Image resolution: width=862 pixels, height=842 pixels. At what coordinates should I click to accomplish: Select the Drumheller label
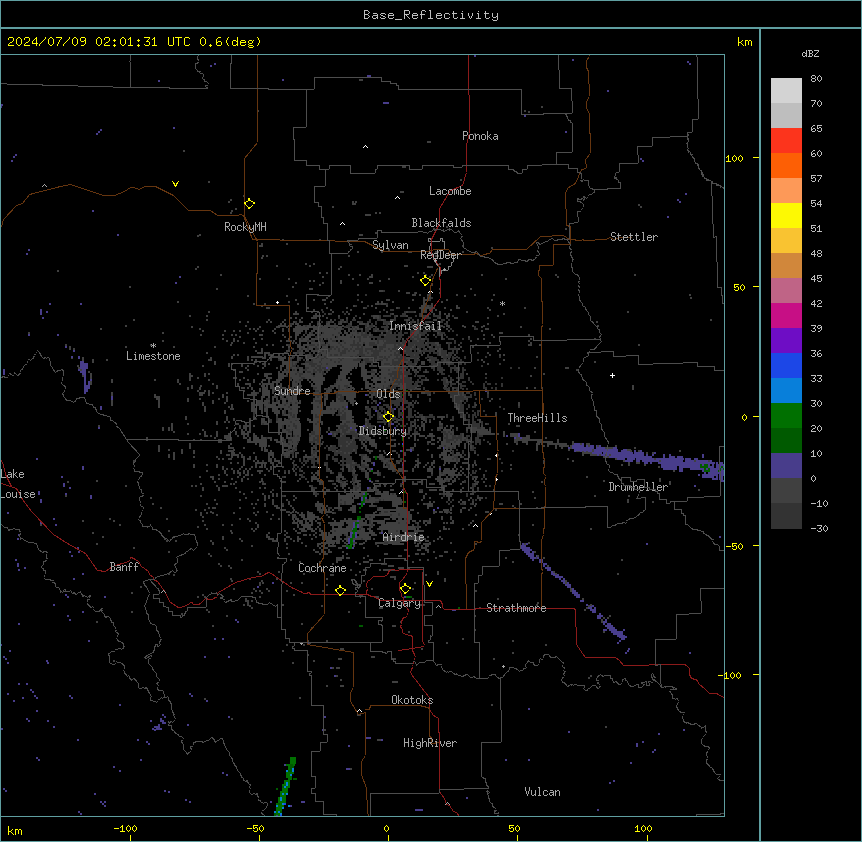tap(638, 487)
